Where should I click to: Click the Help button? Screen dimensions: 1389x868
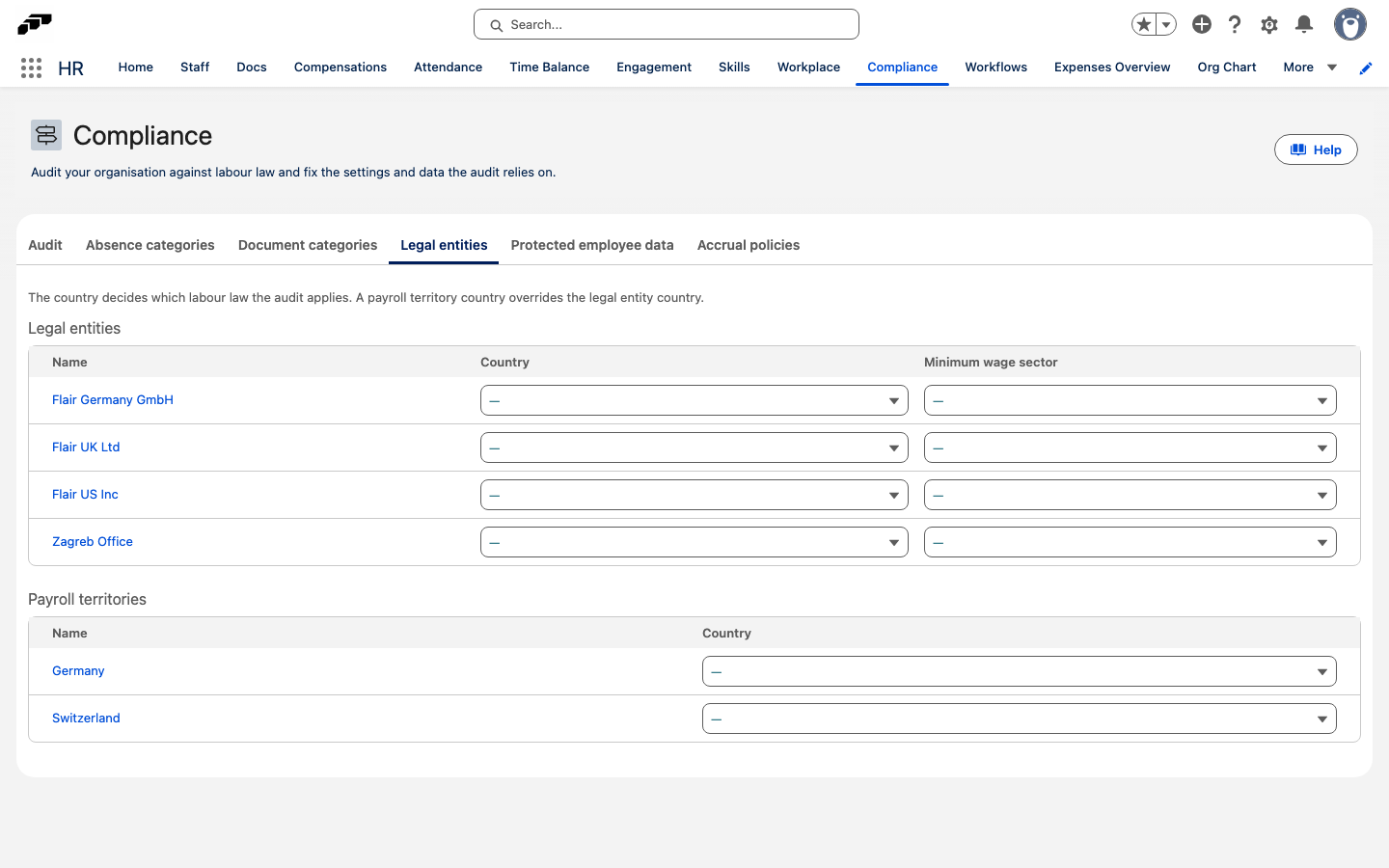tap(1316, 149)
